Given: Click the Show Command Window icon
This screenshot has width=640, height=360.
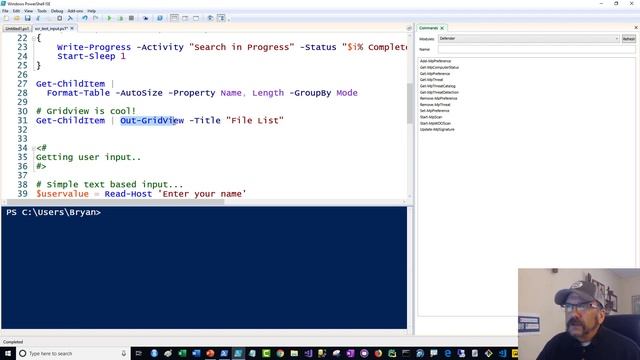Looking at the screenshot, I should [210, 18].
